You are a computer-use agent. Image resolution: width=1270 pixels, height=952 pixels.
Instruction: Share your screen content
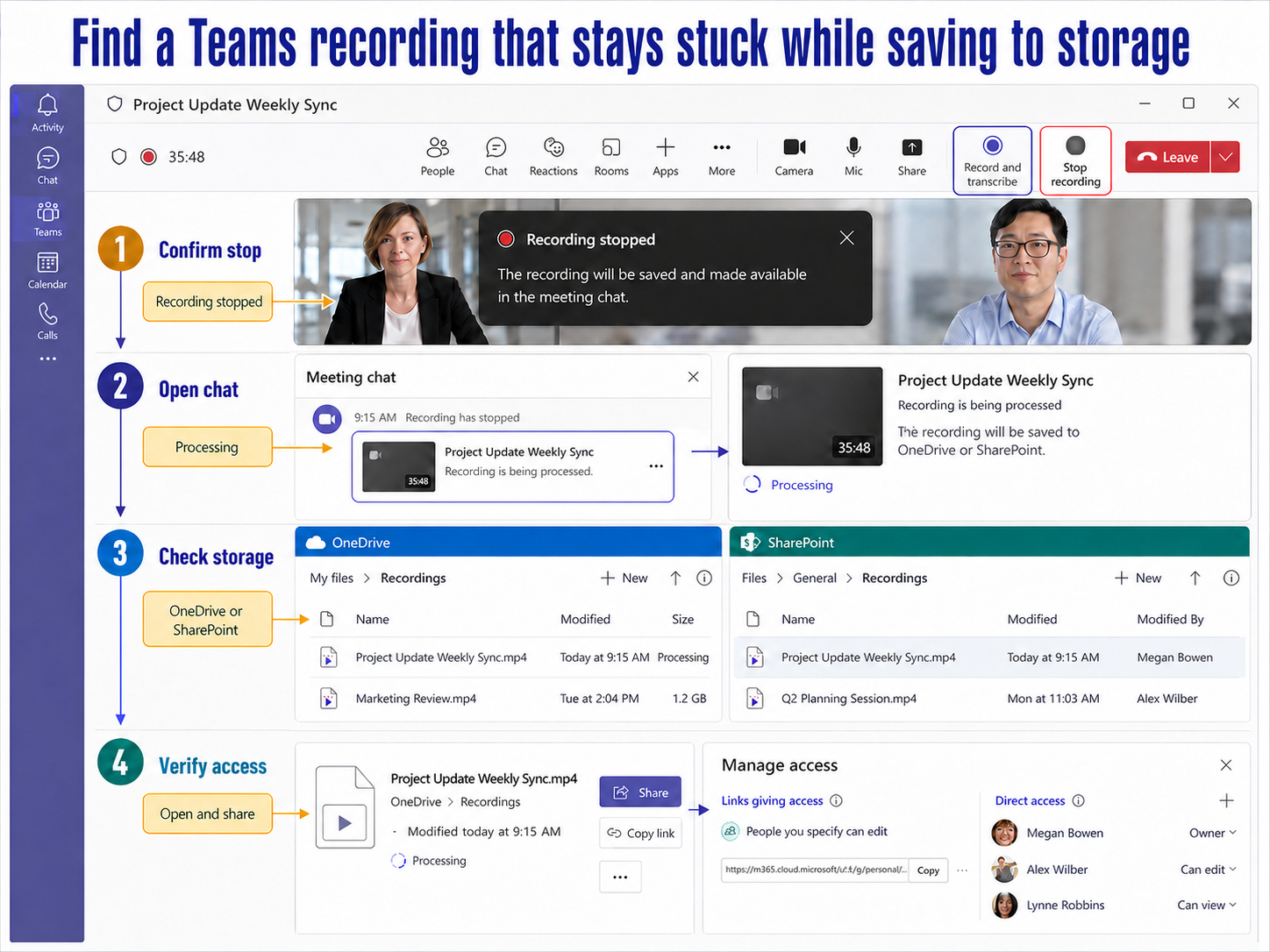coord(912,157)
